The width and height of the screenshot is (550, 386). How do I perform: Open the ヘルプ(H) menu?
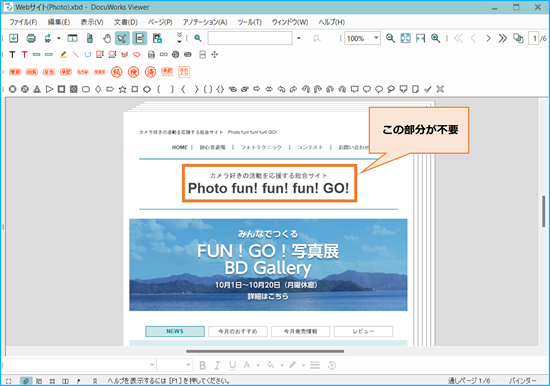tap(331, 22)
